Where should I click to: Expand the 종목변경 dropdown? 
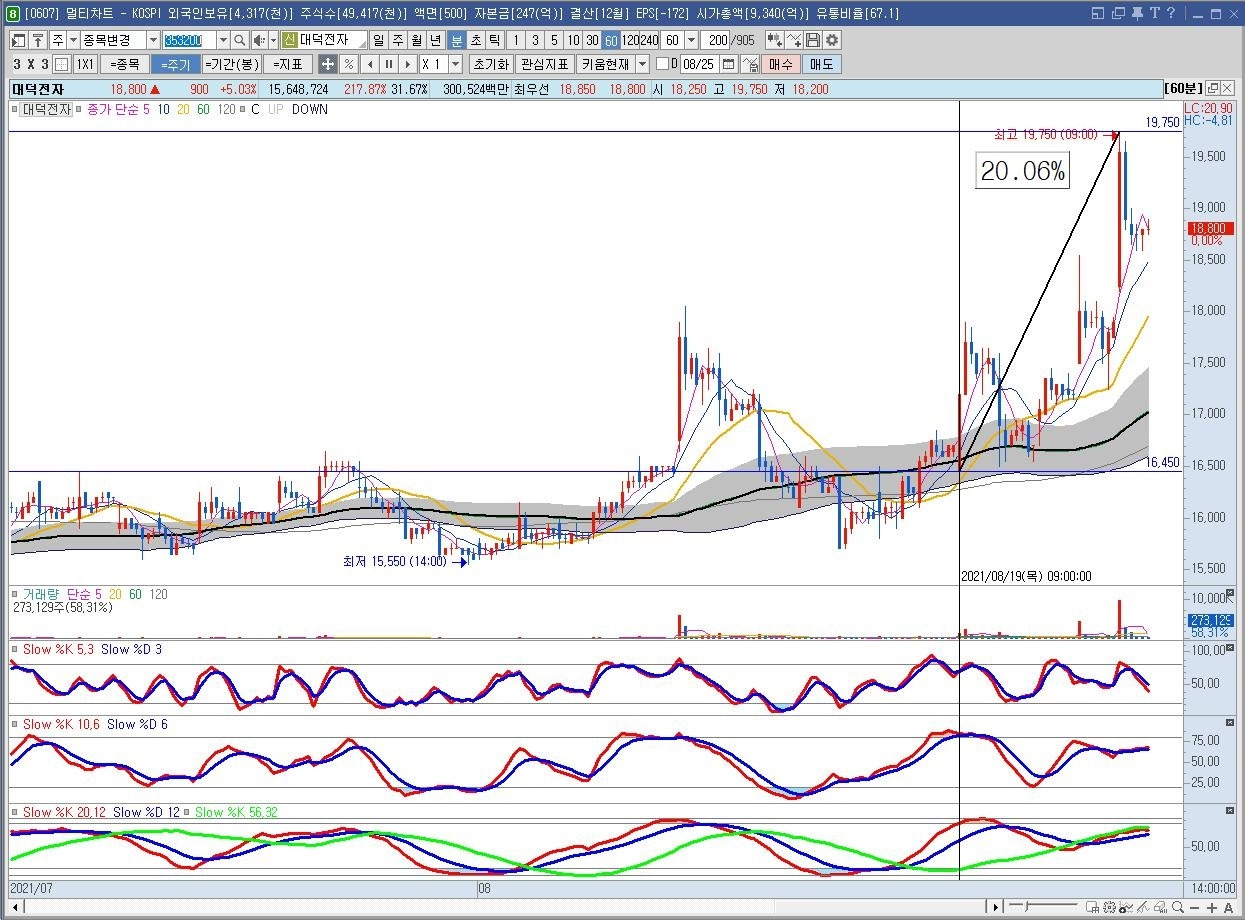click(153, 40)
